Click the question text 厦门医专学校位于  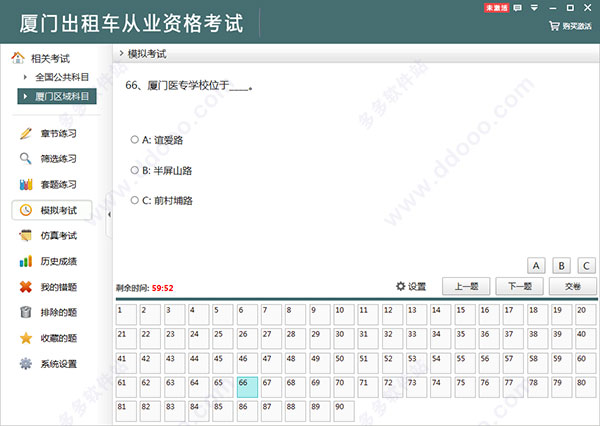click(188, 85)
